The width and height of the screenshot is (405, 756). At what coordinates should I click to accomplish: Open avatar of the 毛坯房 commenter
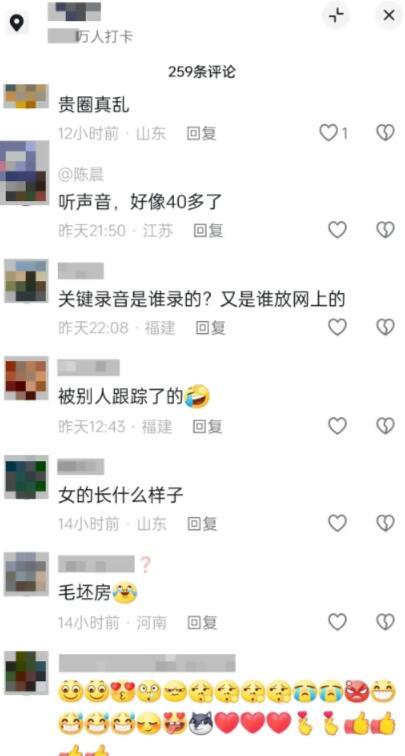click(x=27, y=572)
